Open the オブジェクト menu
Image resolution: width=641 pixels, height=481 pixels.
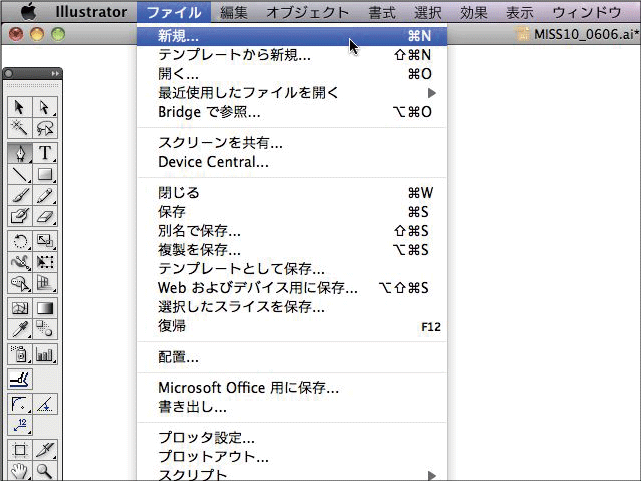point(308,12)
